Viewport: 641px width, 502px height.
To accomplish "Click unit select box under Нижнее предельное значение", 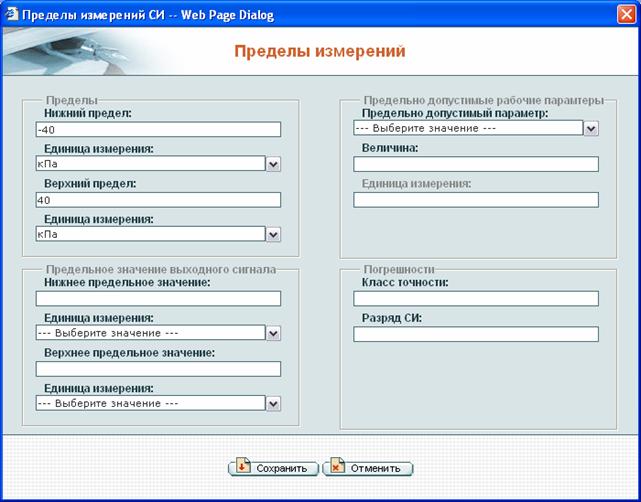I will pos(150,333).
